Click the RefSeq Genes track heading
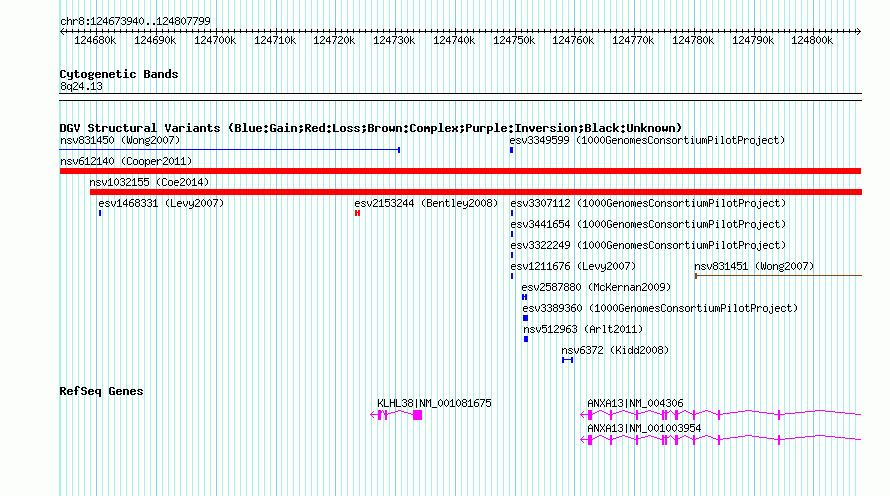This screenshot has height=496, width=890. 101,391
